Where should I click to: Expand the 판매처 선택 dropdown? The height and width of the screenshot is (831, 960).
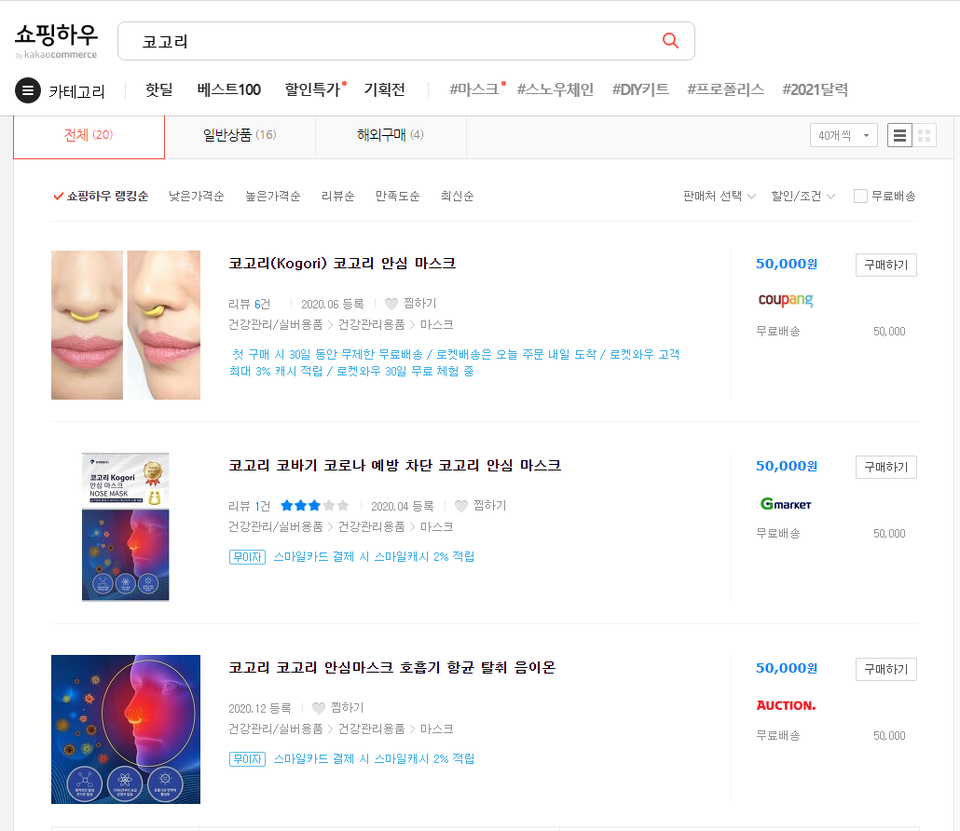(719, 196)
